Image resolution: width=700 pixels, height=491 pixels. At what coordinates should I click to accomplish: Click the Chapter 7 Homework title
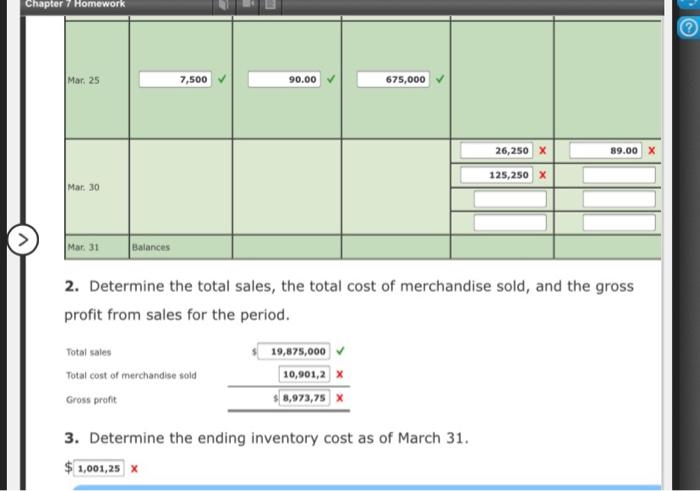click(75, 4)
